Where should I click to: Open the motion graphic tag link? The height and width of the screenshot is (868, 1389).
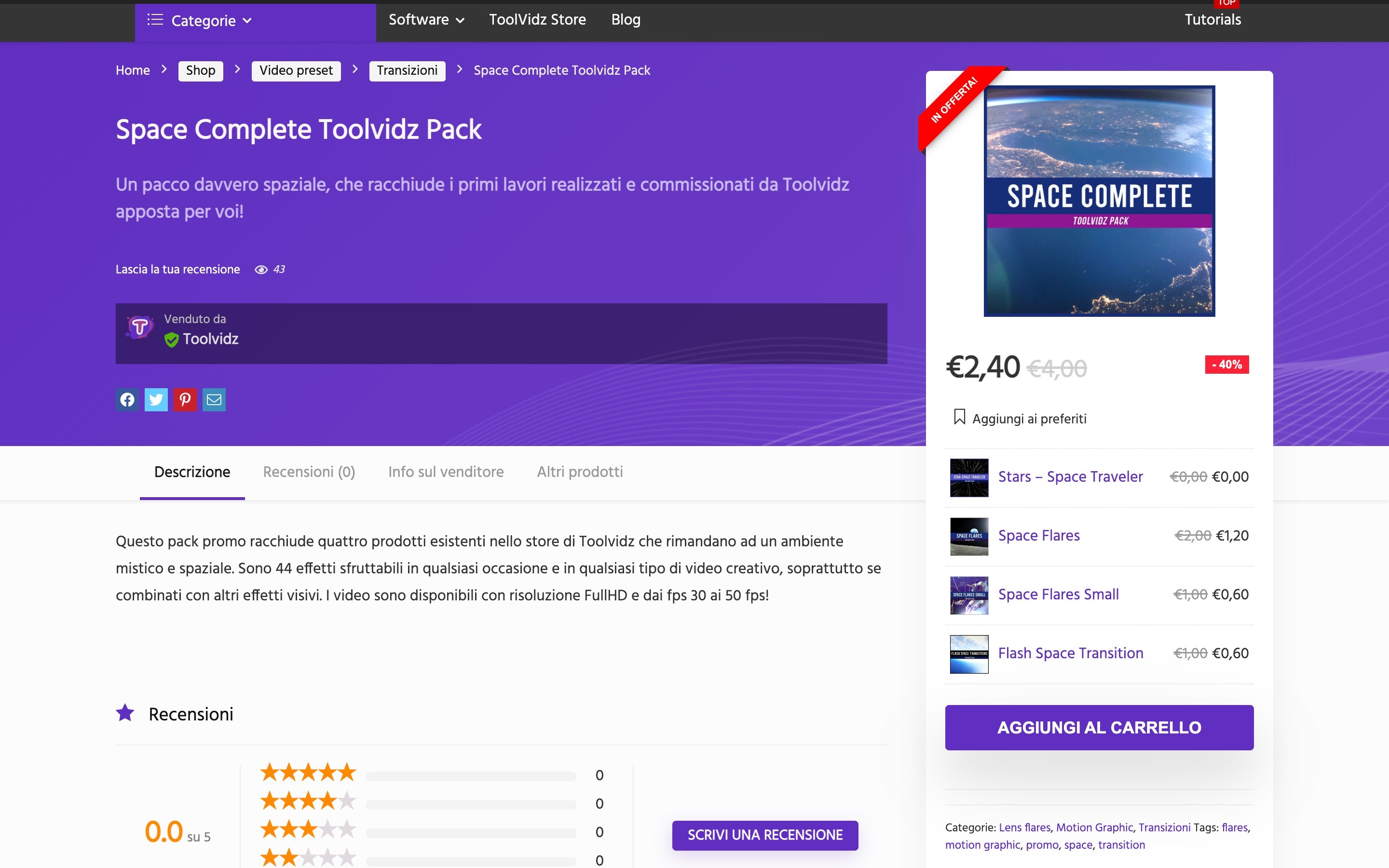tap(982, 845)
